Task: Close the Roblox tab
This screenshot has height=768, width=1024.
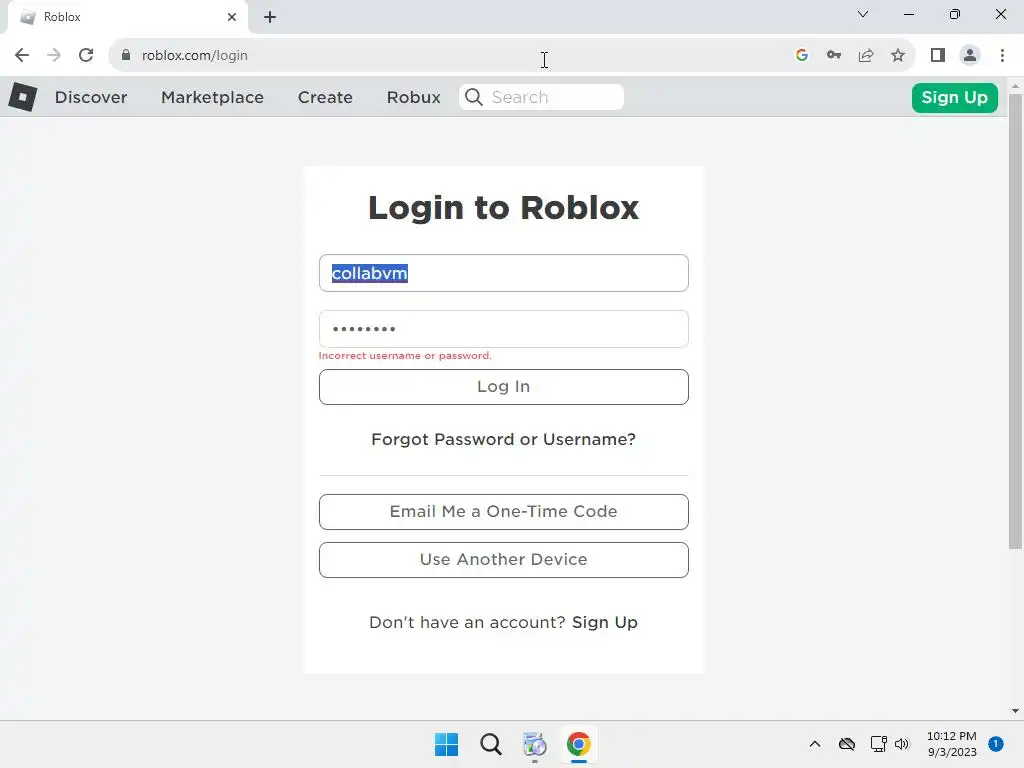Action: pyautogui.click(x=232, y=17)
